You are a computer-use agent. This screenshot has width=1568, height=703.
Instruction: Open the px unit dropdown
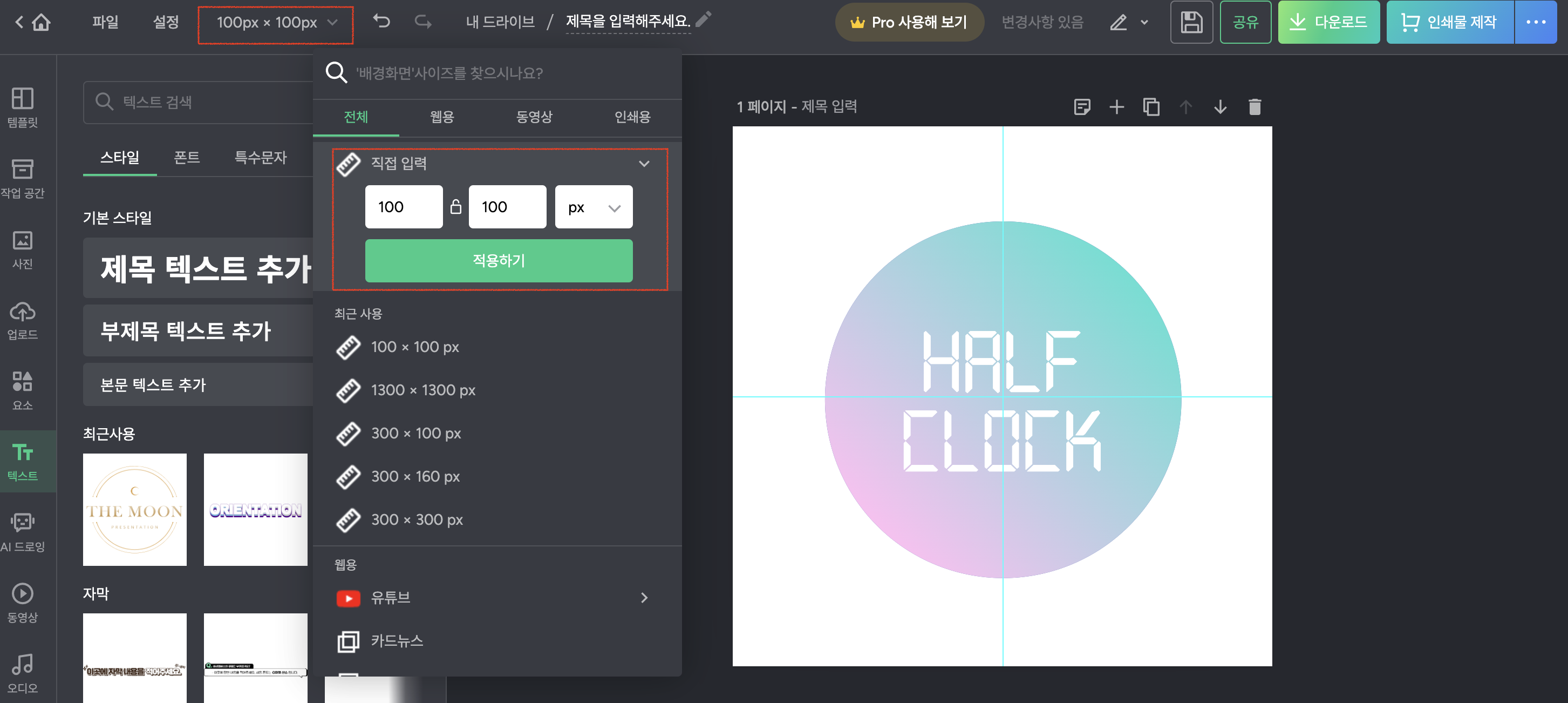pyautogui.click(x=594, y=207)
